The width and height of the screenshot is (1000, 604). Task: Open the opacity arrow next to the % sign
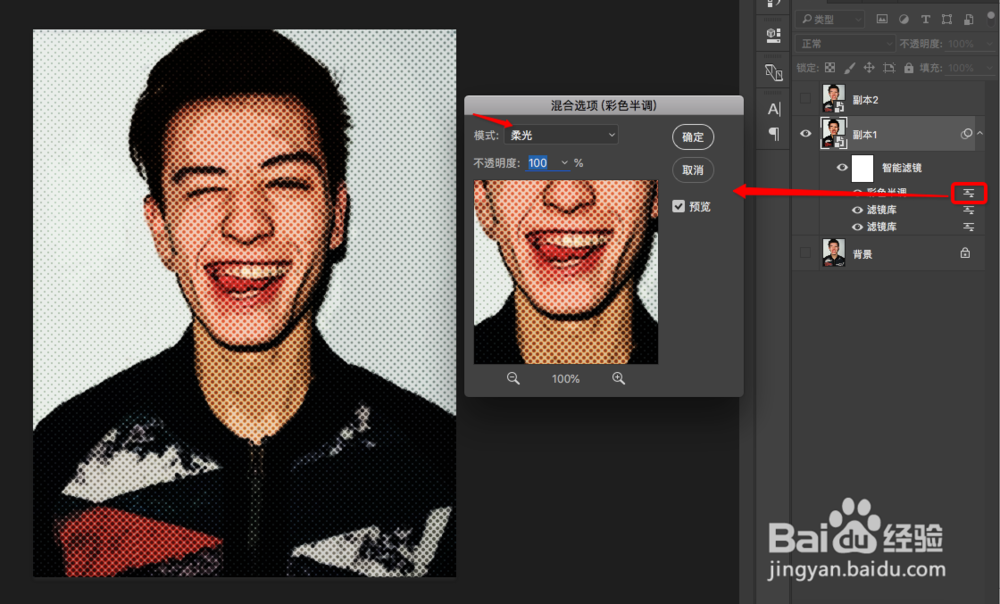(564, 163)
